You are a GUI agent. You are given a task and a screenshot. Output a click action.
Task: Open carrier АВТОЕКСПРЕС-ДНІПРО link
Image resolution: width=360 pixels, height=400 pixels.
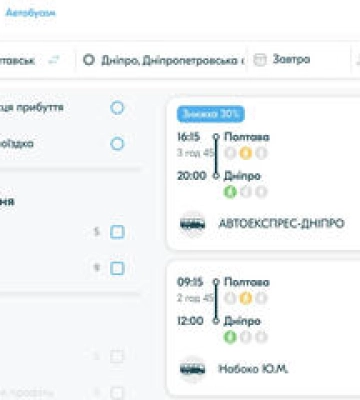[x=282, y=223]
